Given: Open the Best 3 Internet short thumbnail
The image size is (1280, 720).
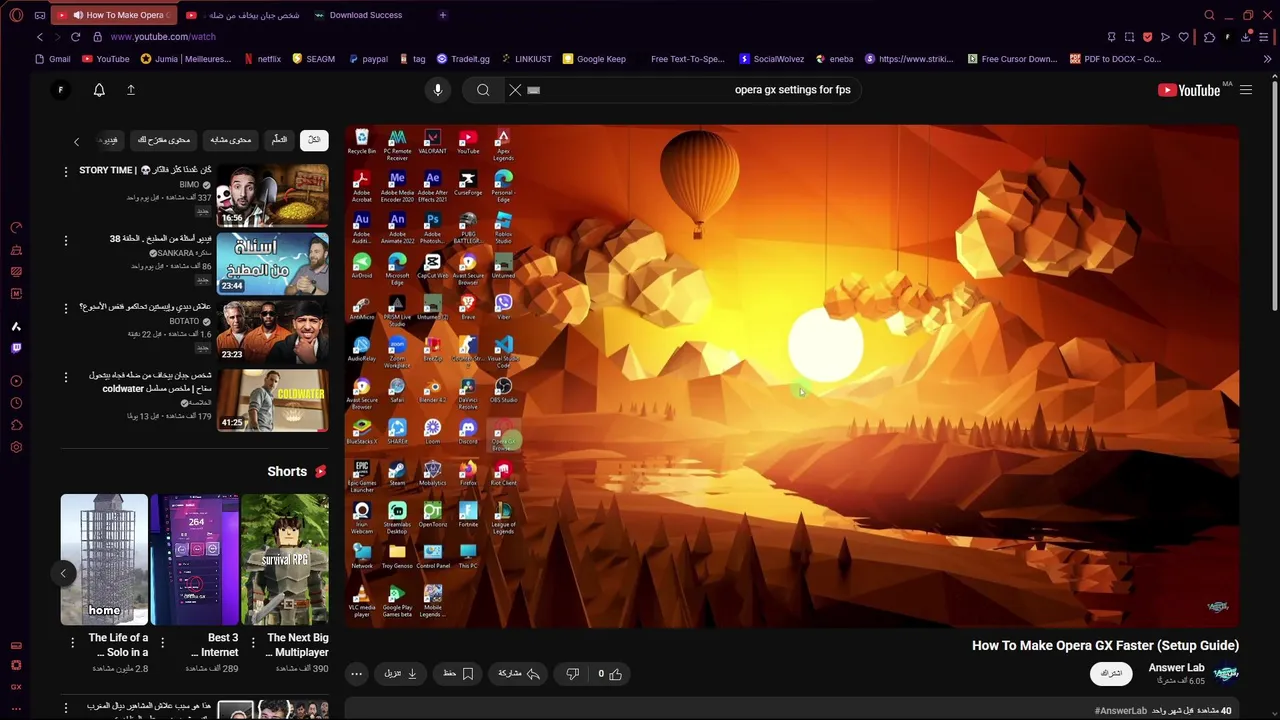Looking at the screenshot, I should [194, 559].
